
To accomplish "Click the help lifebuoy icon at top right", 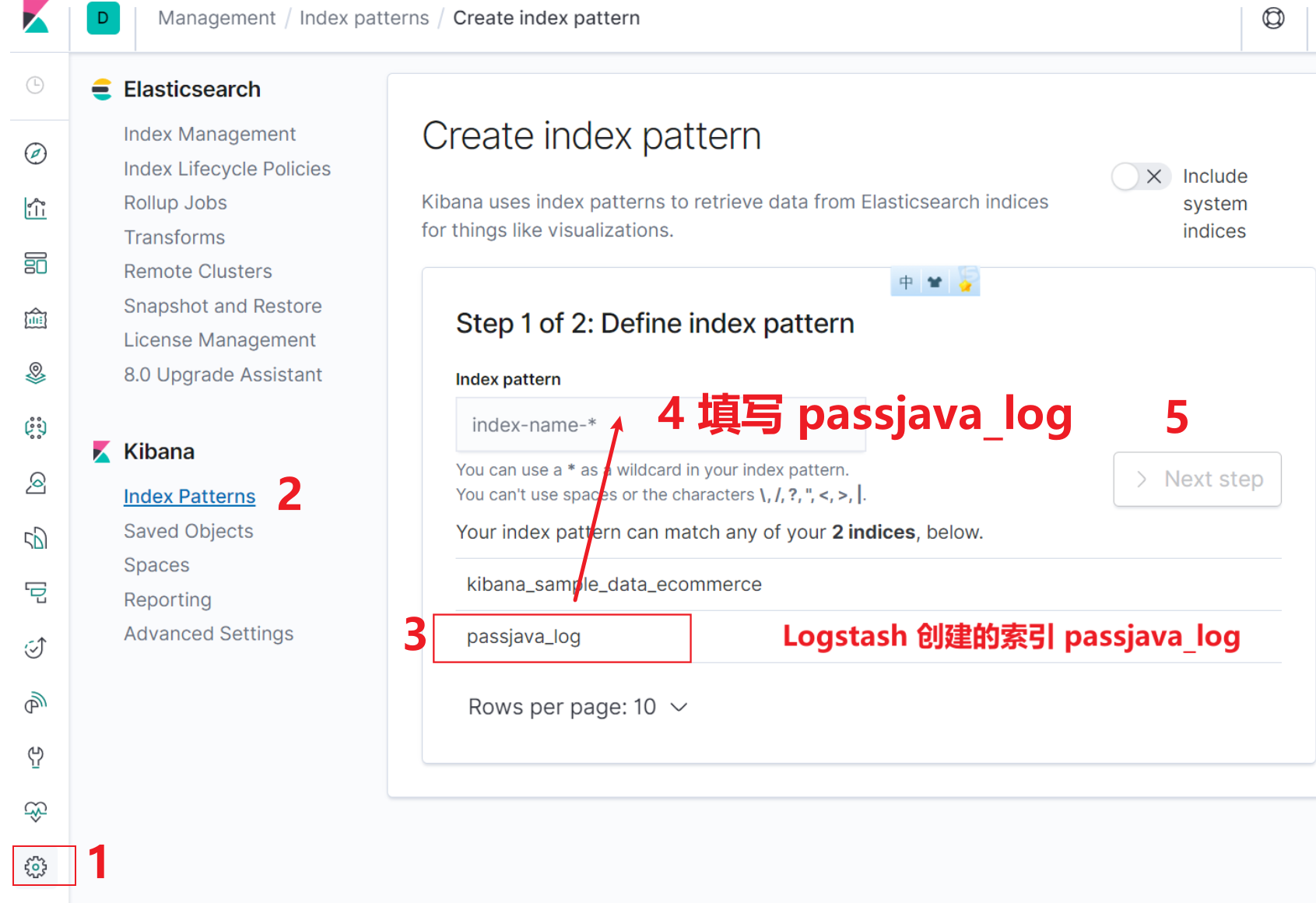I will coord(1273,18).
